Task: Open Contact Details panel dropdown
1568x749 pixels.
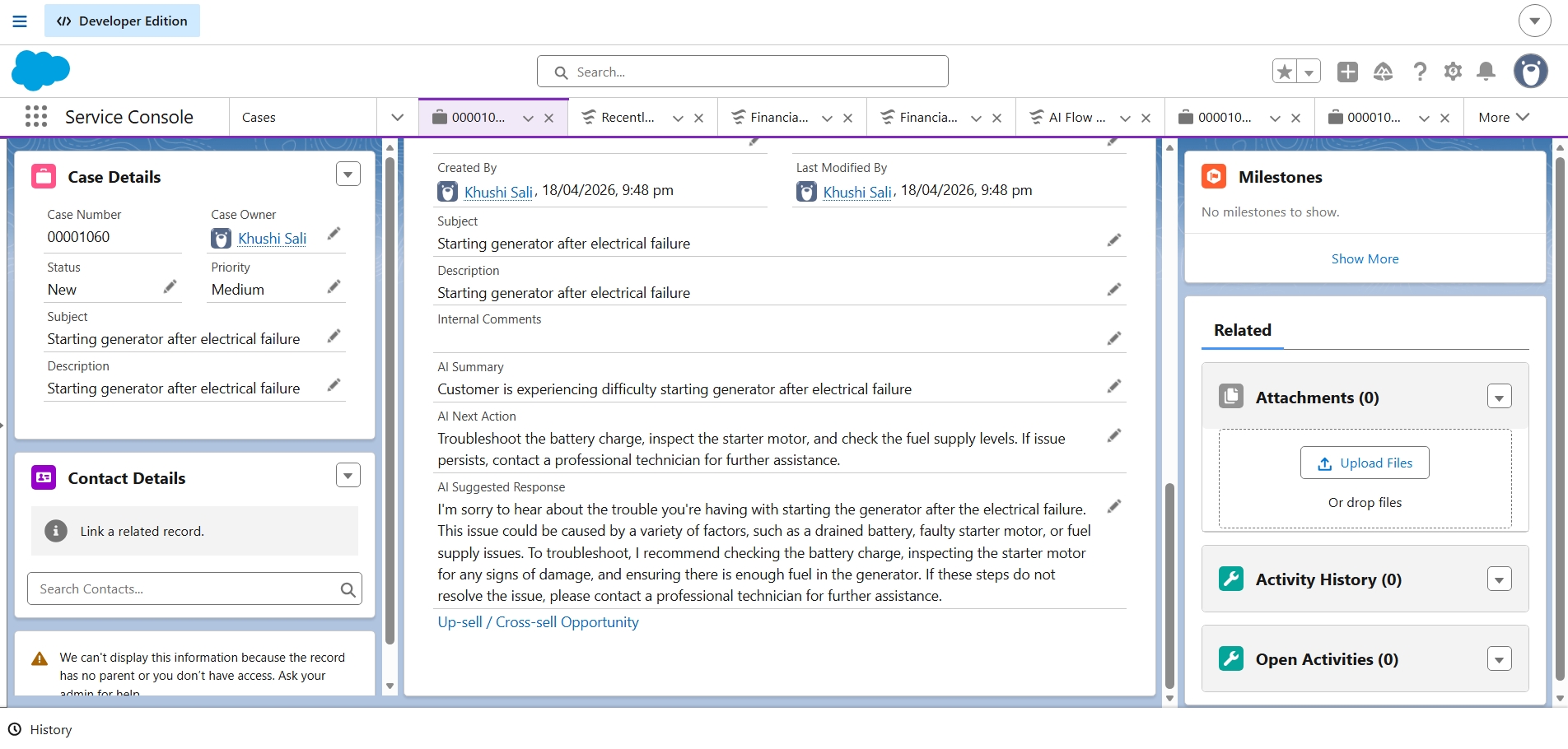Action: [x=348, y=475]
